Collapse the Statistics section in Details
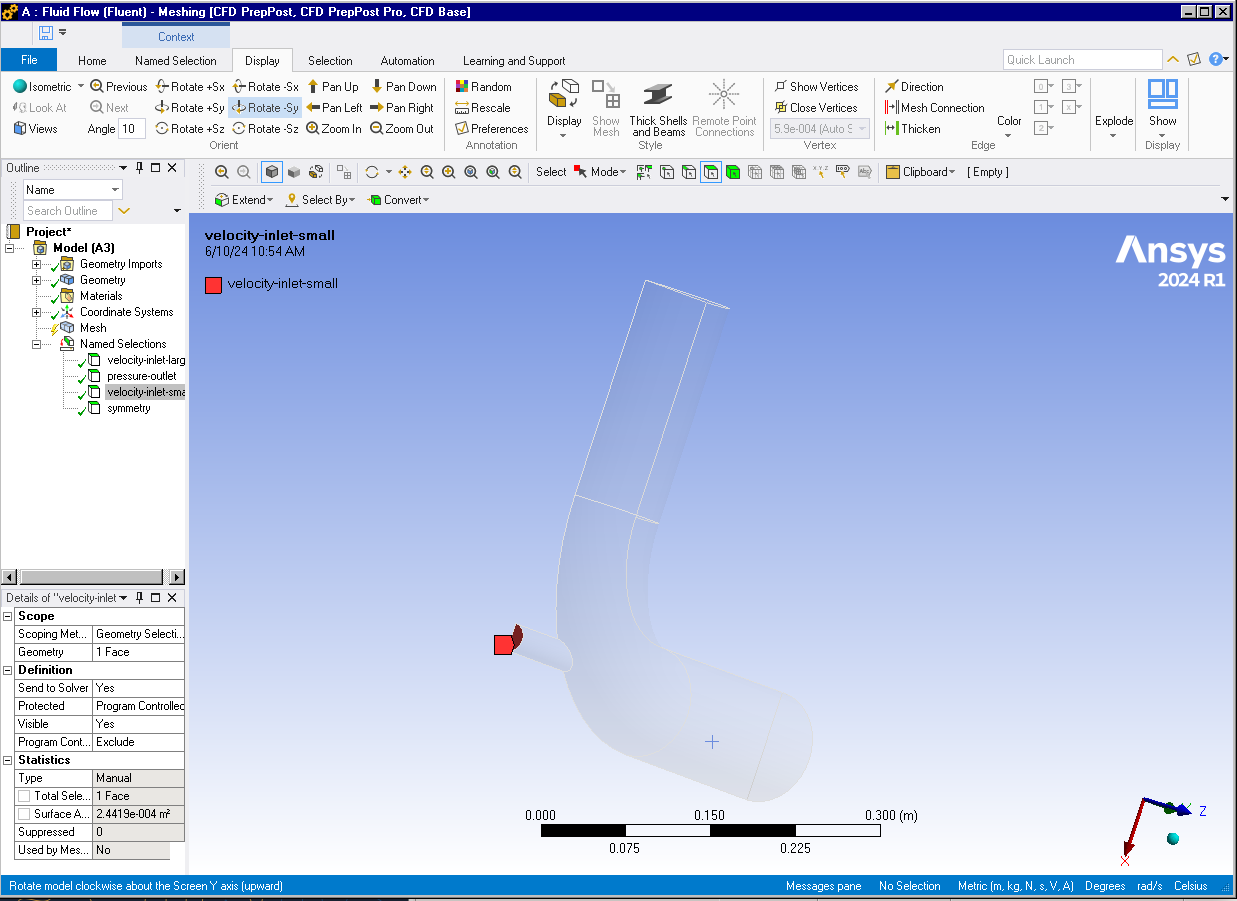This screenshot has height=901, width=1237. coord(8,760)
